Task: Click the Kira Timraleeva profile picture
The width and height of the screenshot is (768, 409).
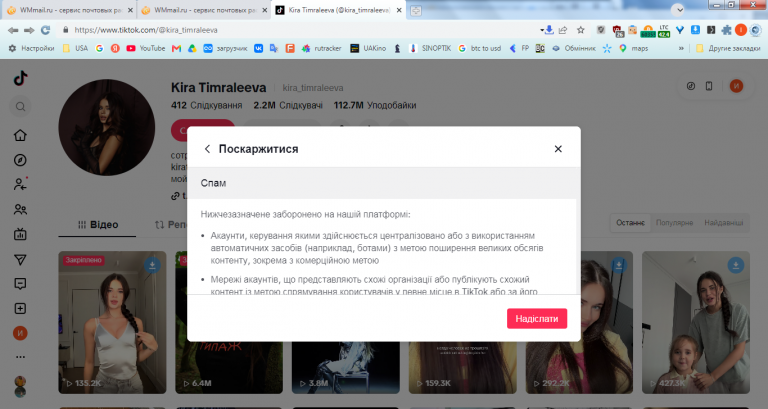Action: tap(107, 127)
